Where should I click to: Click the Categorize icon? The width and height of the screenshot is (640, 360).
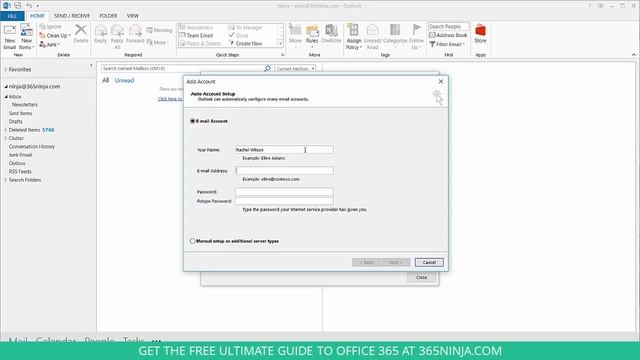[x=395, y=30]
